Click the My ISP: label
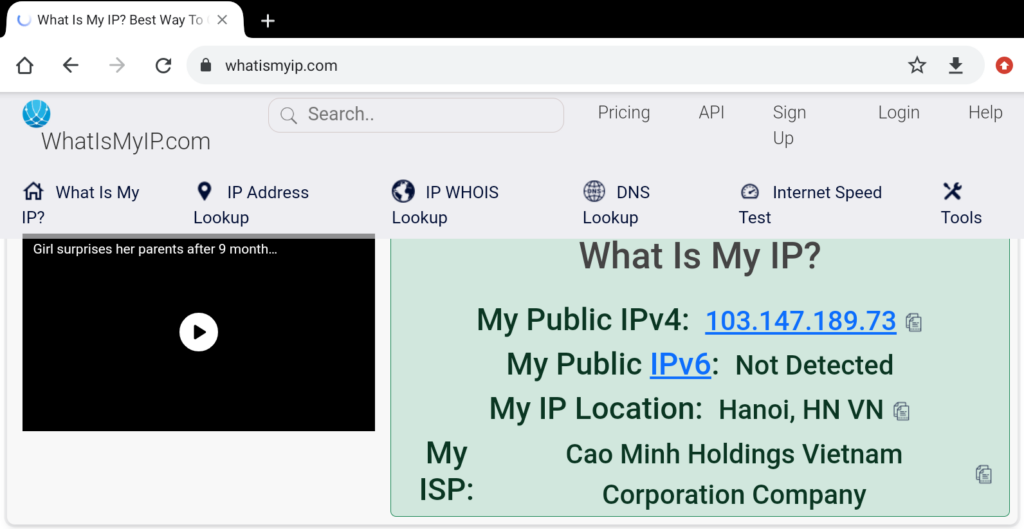Viewport: 1024px width, 529px height. (x=447, y=472)
